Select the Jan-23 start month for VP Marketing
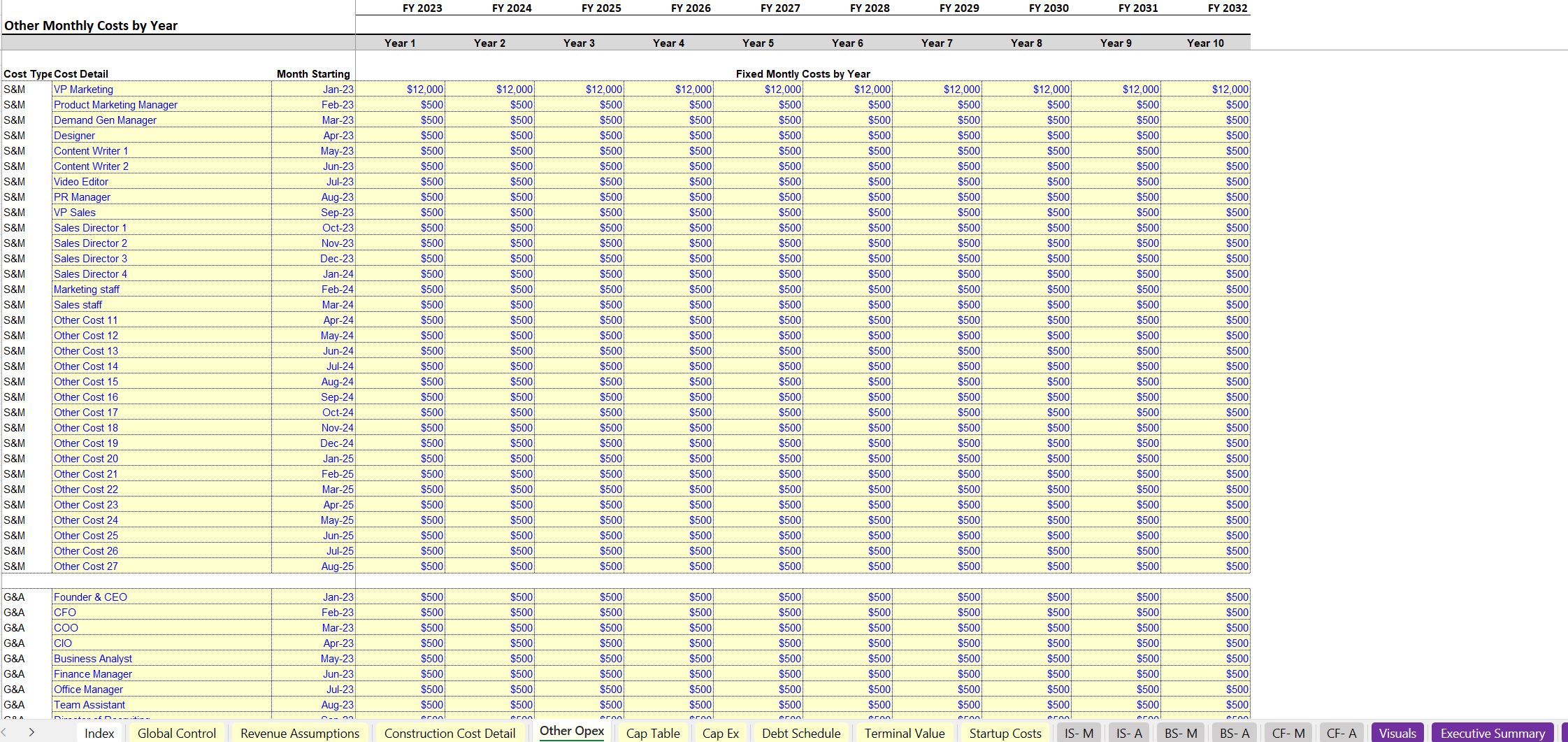The height and width of the screenshot is (742, 1568). coord(313,90)
